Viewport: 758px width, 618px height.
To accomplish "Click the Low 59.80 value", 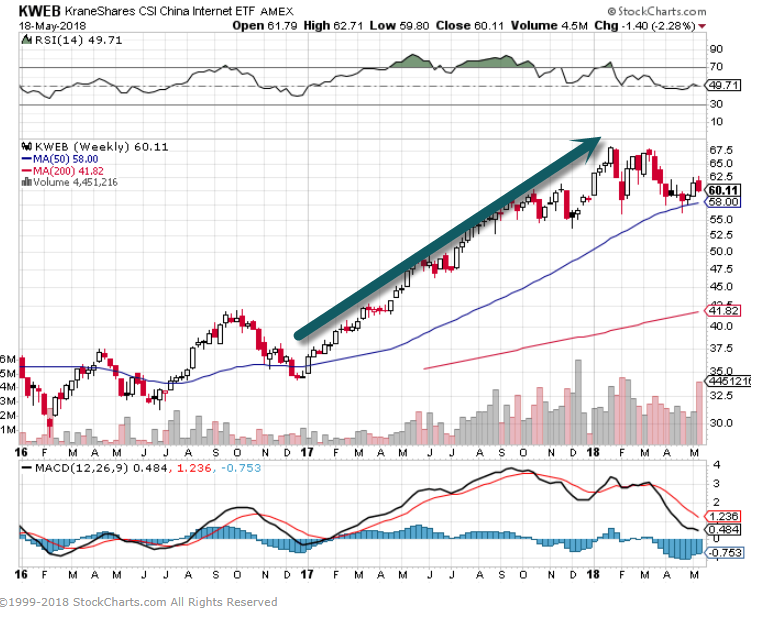I will click(x=399, y=26).
